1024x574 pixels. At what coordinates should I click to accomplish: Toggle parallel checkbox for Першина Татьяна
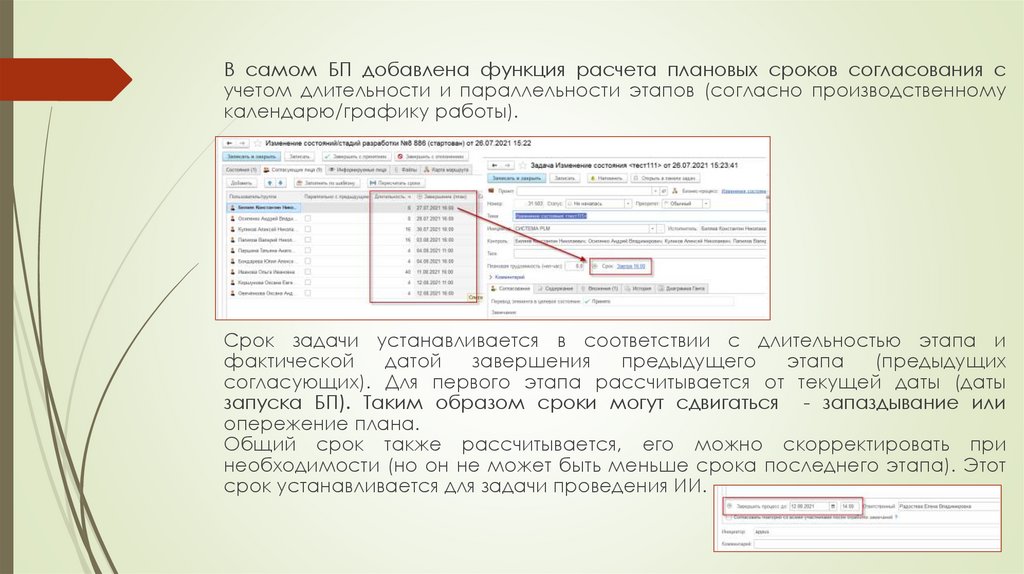click(308, 251)
